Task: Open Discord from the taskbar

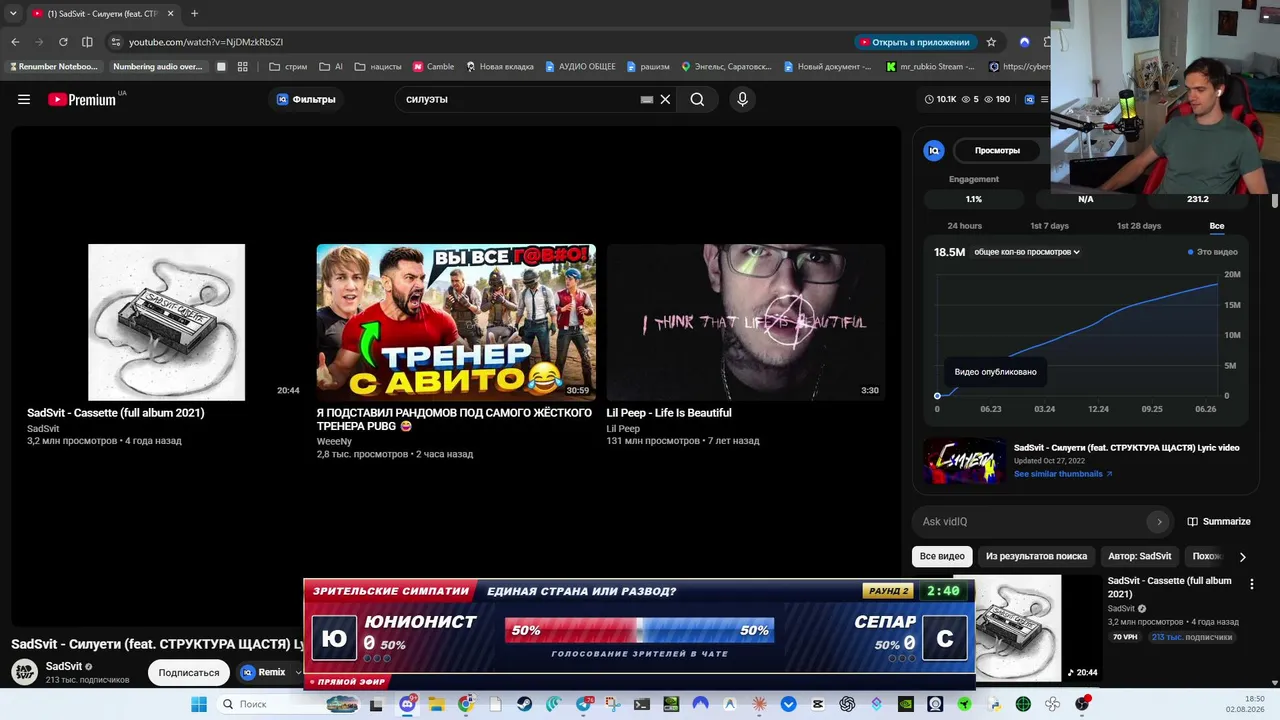Action: point(408,704)
